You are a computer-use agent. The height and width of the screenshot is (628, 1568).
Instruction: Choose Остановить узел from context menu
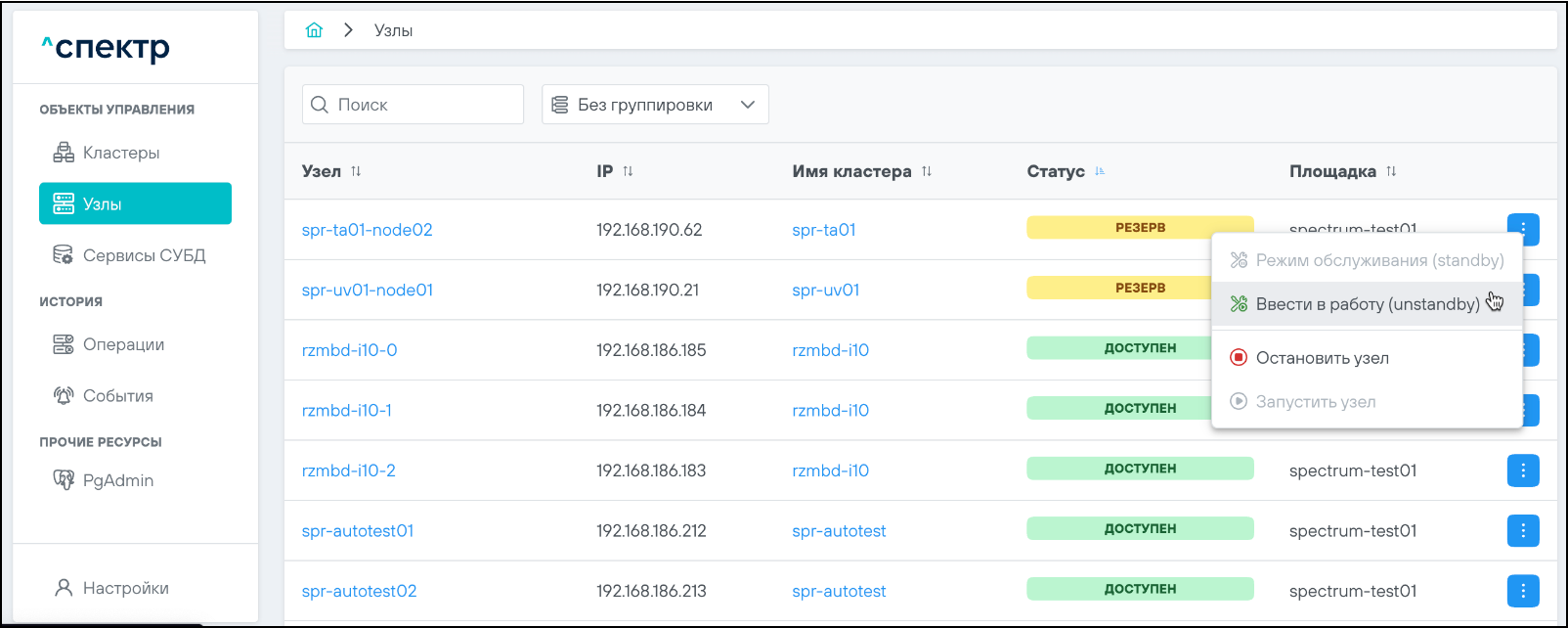pos(1322,358)
